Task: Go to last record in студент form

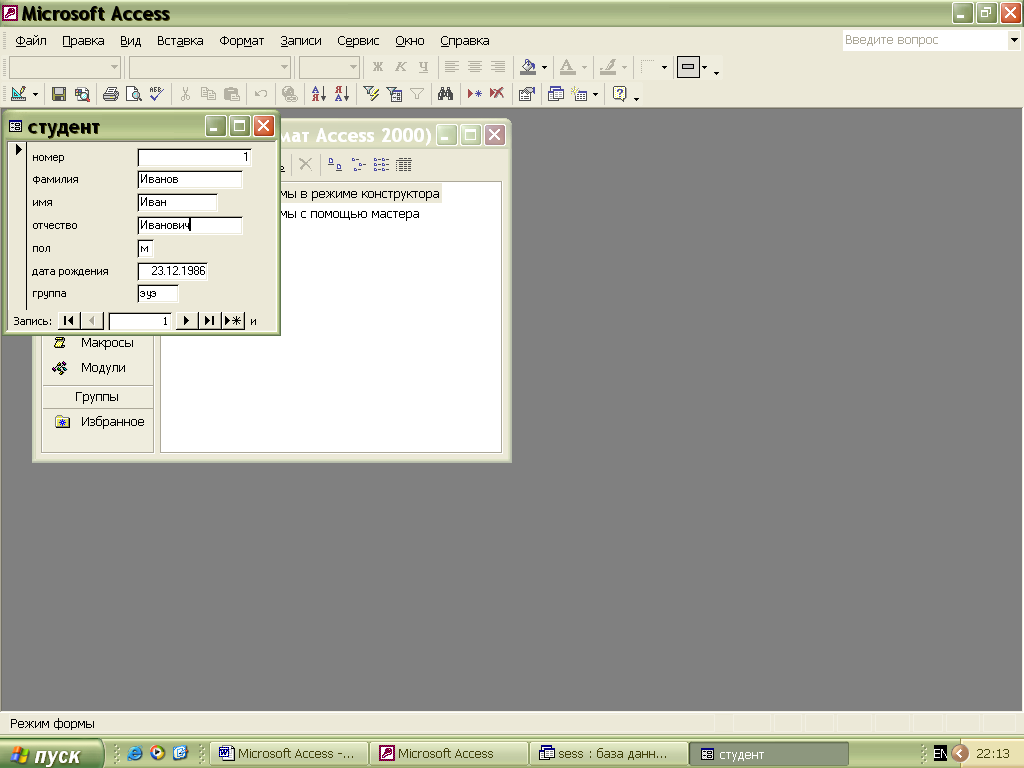Action: (x=209, y=321)
